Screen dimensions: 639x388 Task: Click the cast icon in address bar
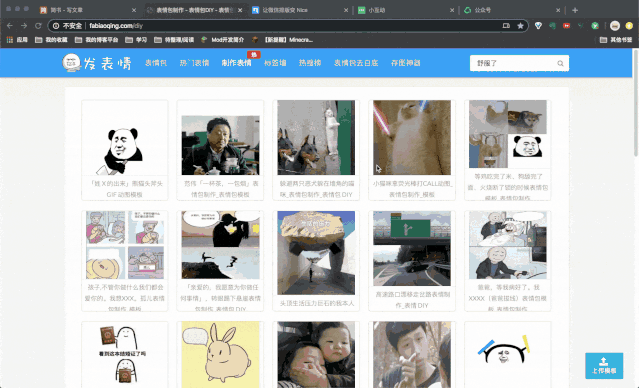506,26
